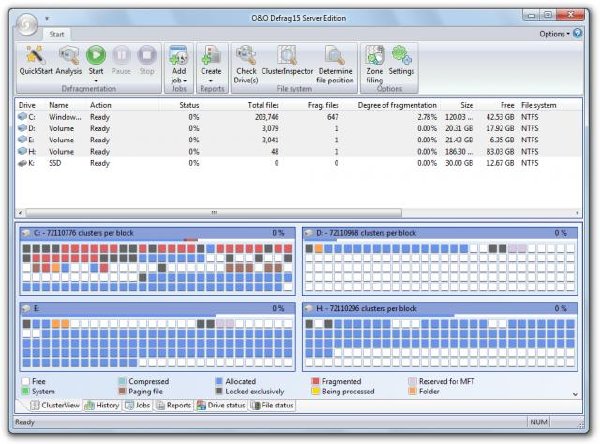Select the D: drive icon in list
Image resolution: width=600 pixels, height=444 pixels.
pos(23,128)
